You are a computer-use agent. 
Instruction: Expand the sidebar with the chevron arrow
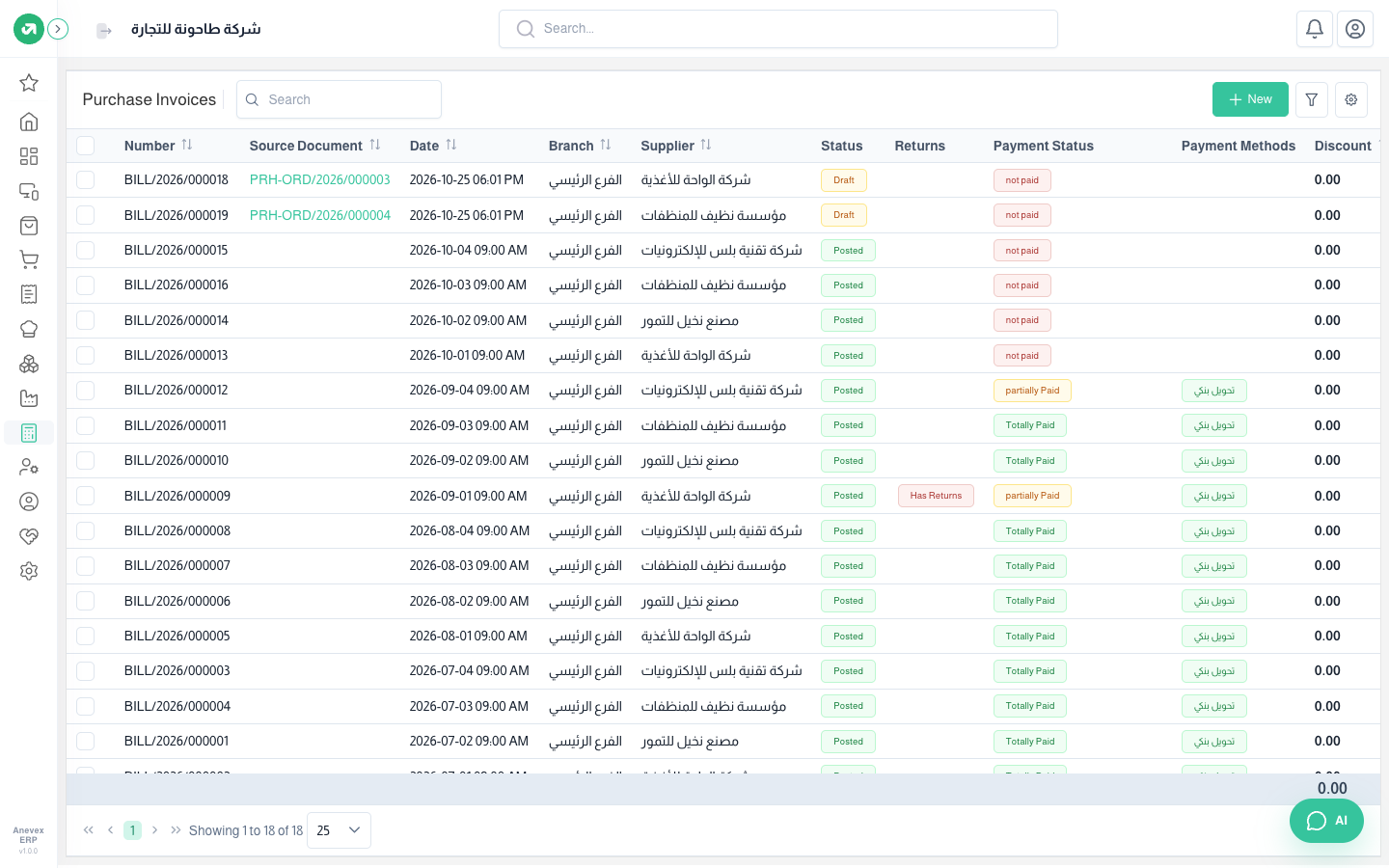[x=58, y=29]
